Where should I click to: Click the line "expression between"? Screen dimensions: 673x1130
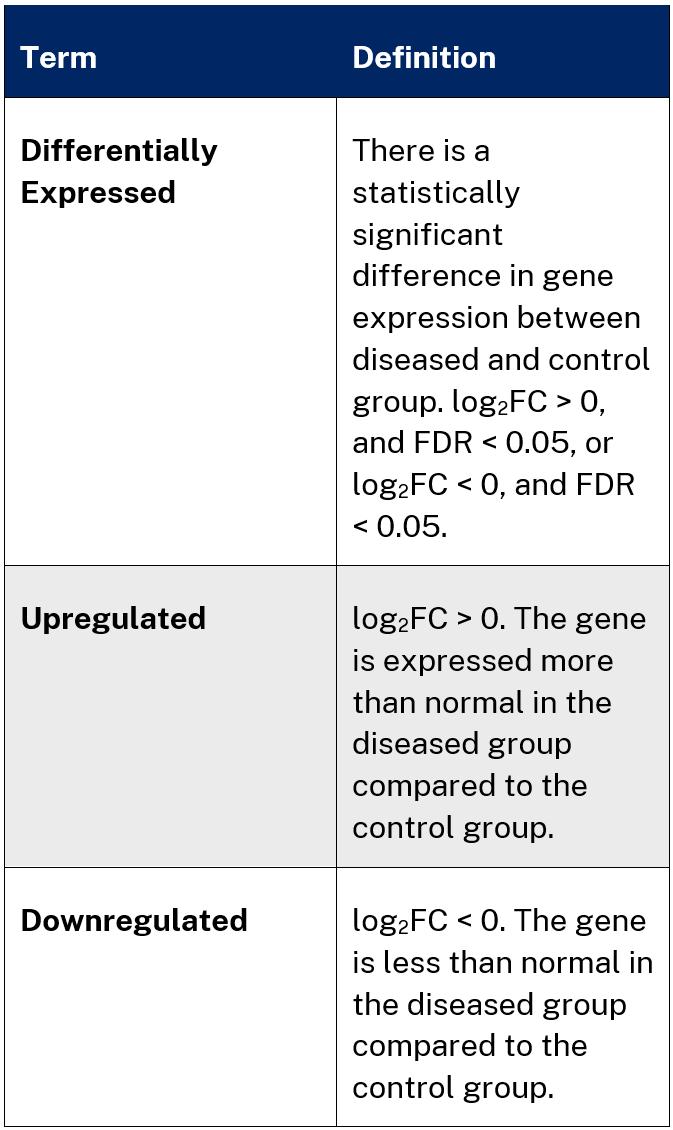[x=495, y=318]
